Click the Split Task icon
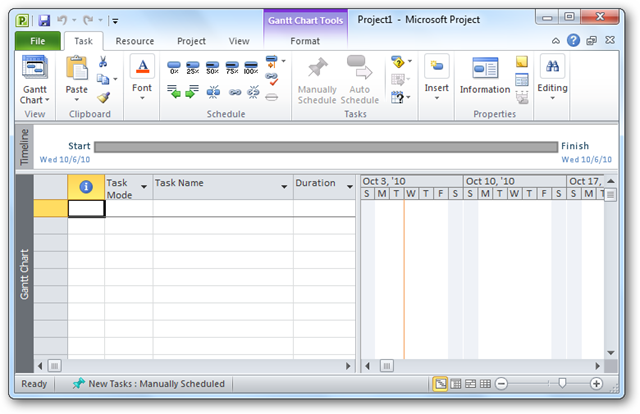This screenshot has height=414, width=640. point(213,92)
